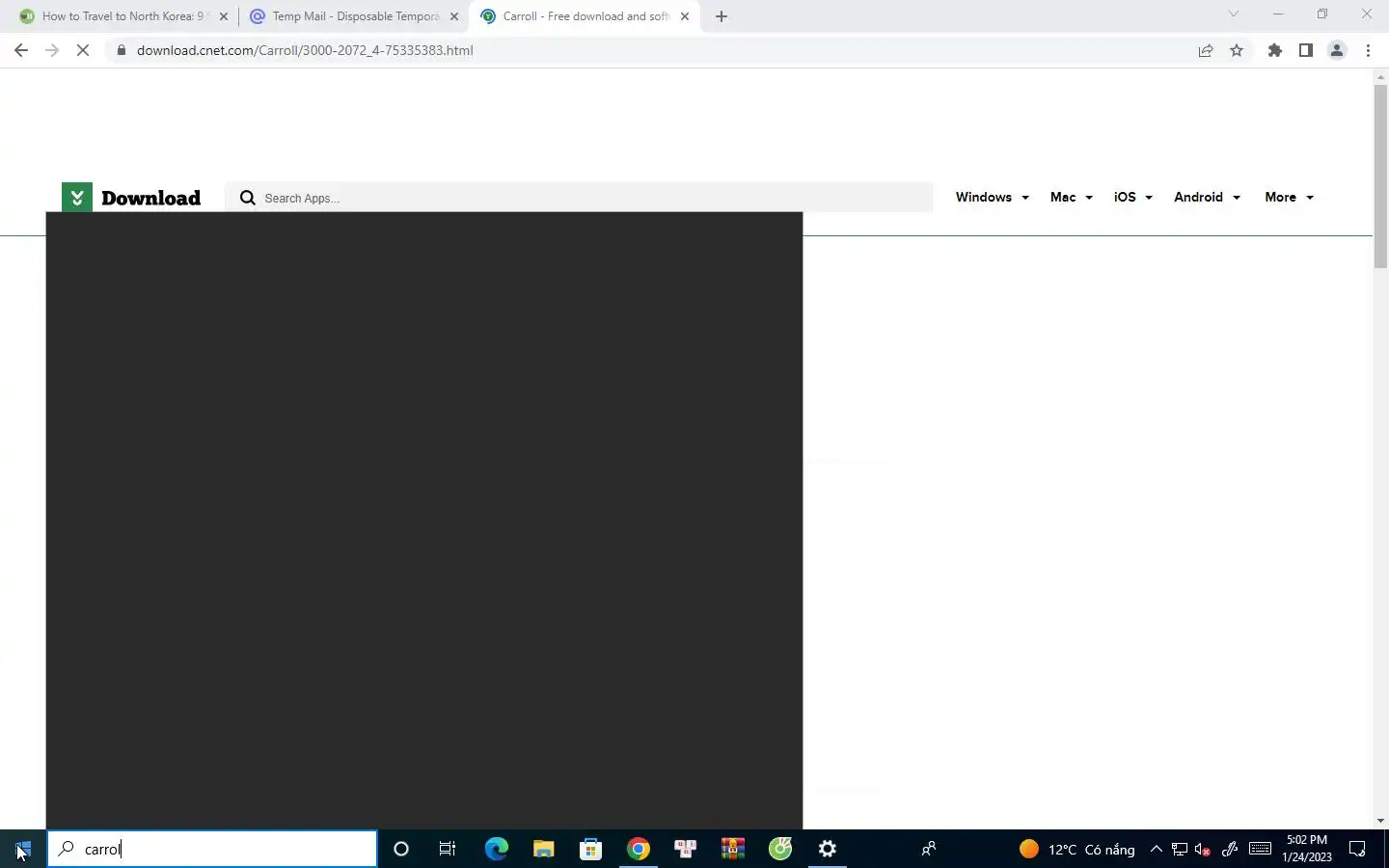Open the weather widget showing 12°C
1389x868 pixels.
pyautogui.click(x=1076, y=849)
